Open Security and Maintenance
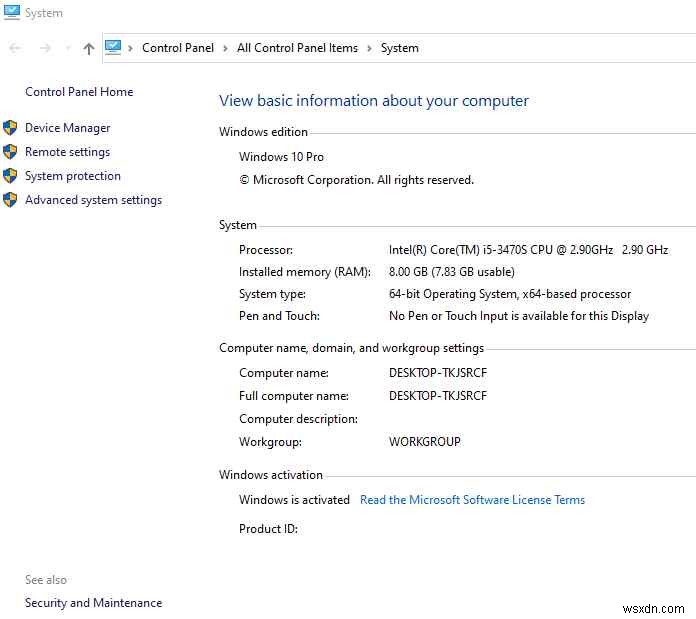This screenshot has width=696, height=619. click(x=93, y=603)
